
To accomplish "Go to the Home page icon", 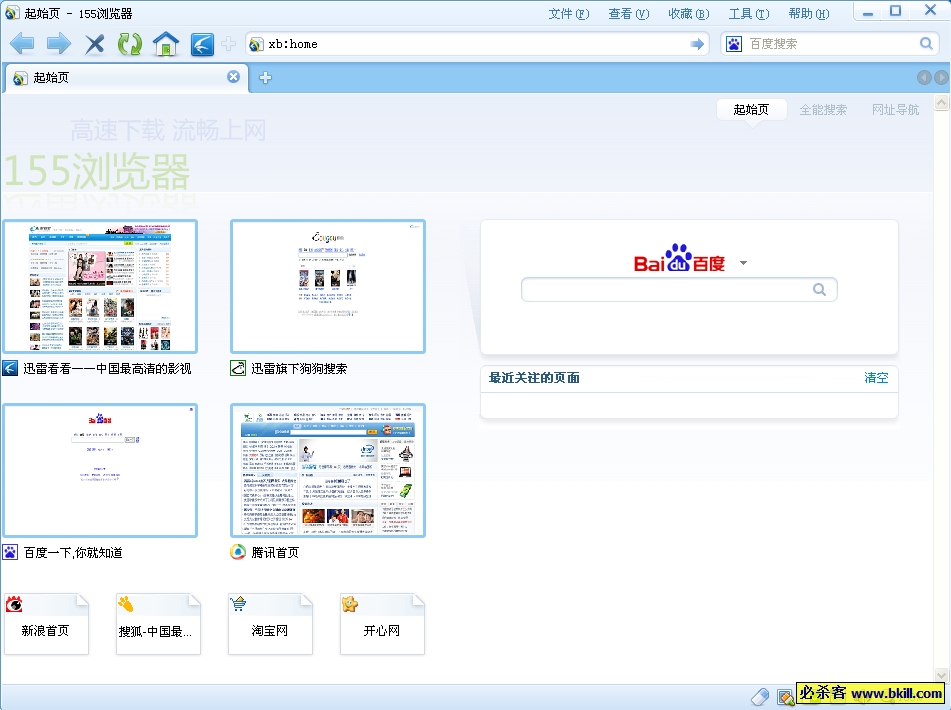I will click(166, 44).
